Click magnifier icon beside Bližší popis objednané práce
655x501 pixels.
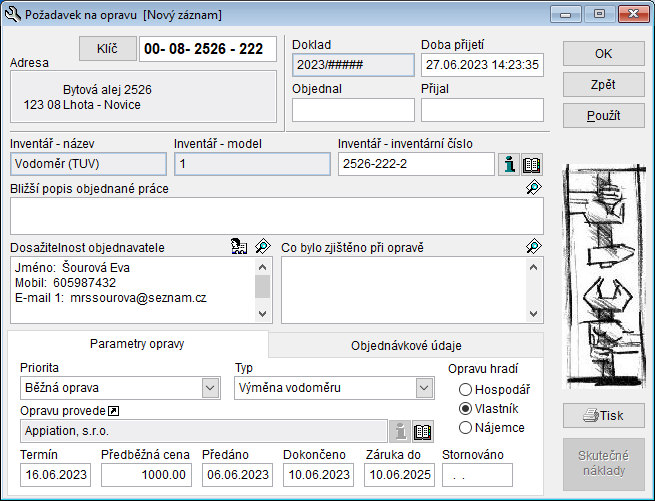[x=533, y=188]
